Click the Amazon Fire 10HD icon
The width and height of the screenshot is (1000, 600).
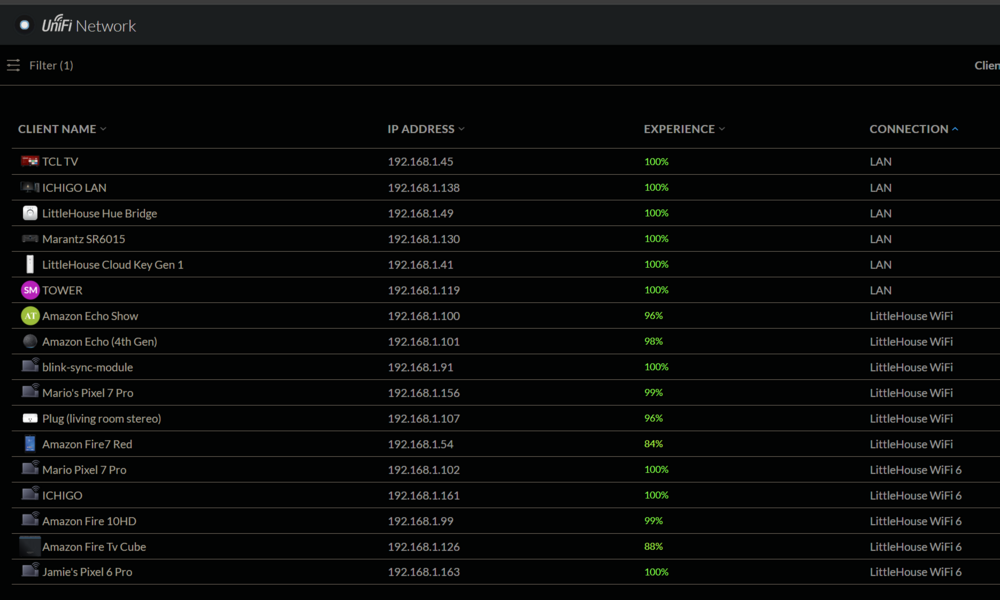click(x=30, y=520)
